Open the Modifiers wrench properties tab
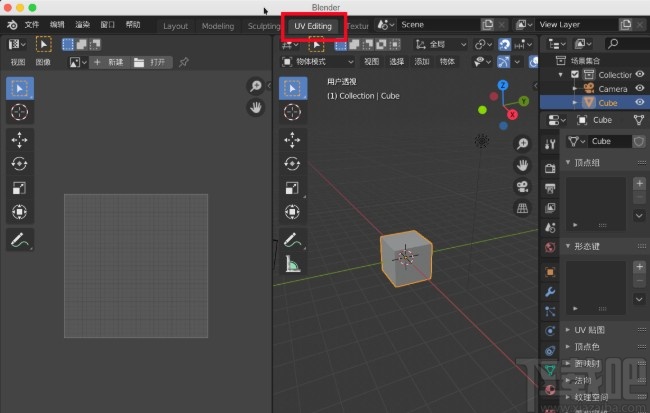Viewport: 650px width, 413px height. tap(550, 292)
